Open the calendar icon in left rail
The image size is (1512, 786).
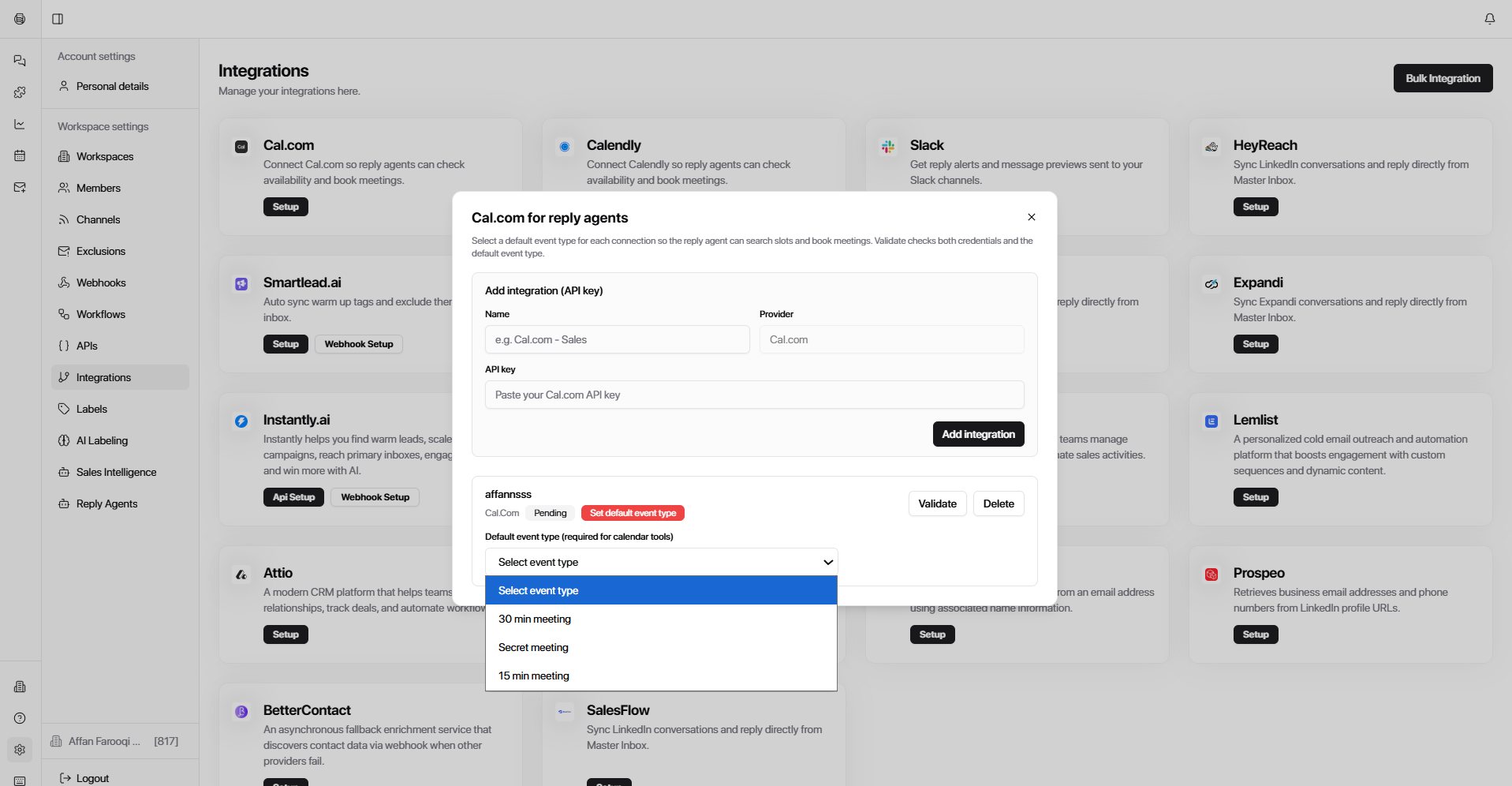coord(20,155)
